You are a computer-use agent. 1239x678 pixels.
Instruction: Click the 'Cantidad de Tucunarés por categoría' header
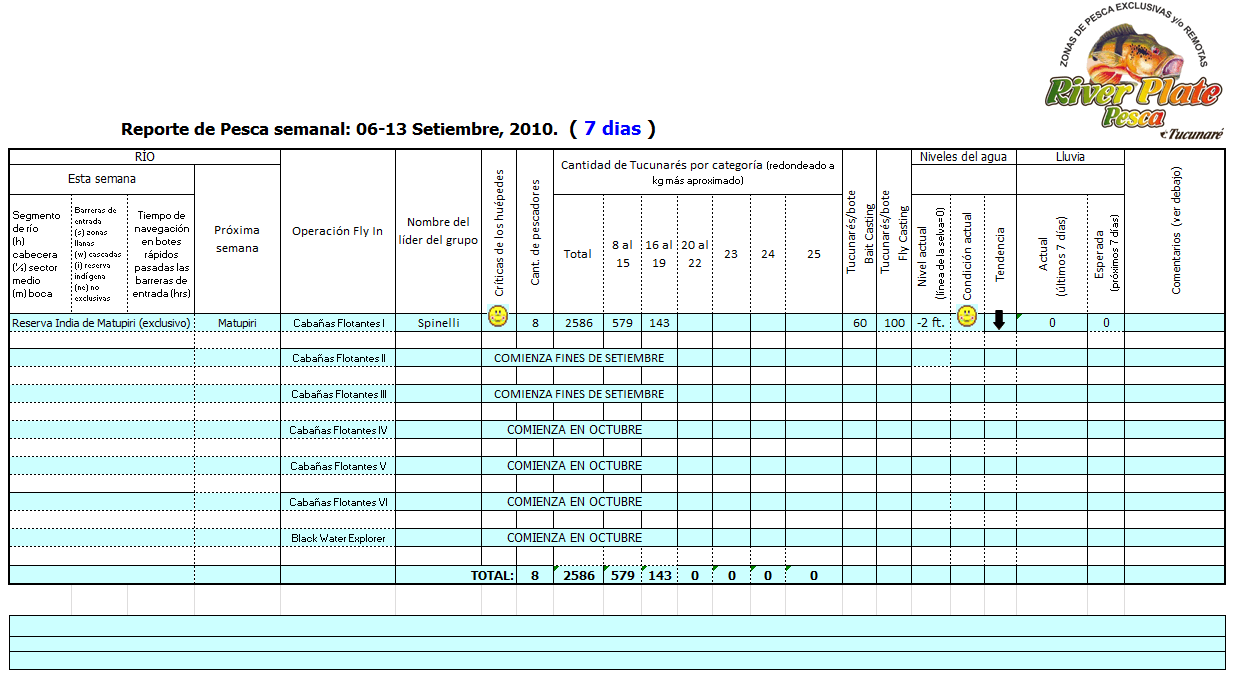point(698,172)
